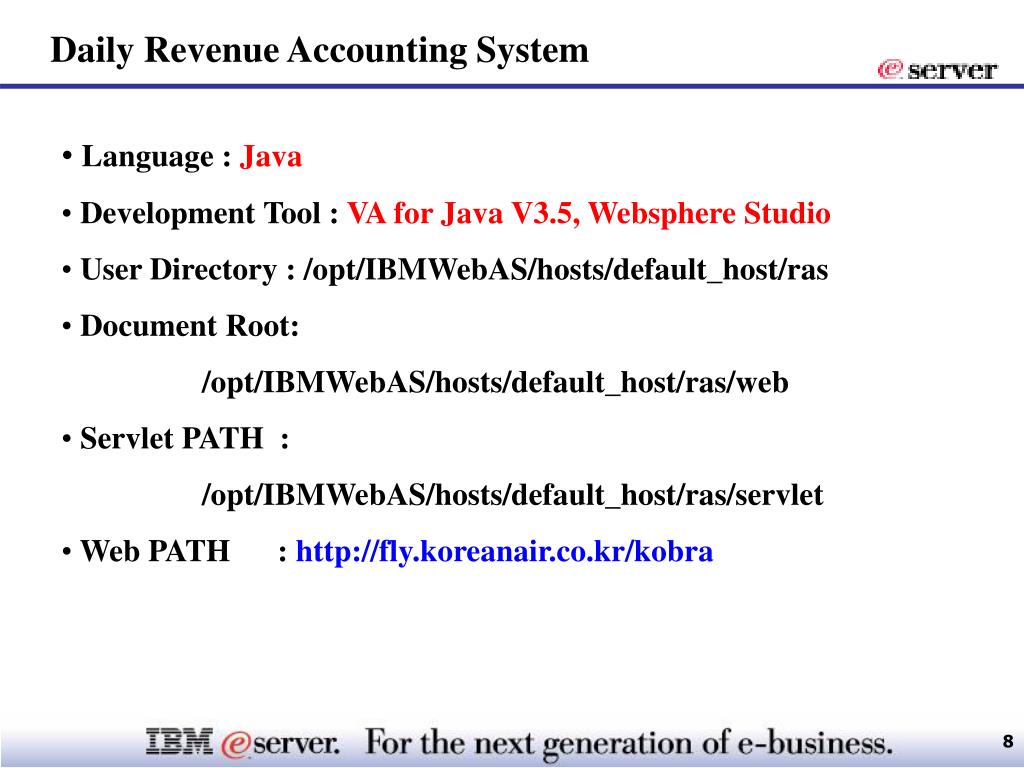Click the e-server logo in the header
This screenshot has height=768, width=1024.
[937, 69]
